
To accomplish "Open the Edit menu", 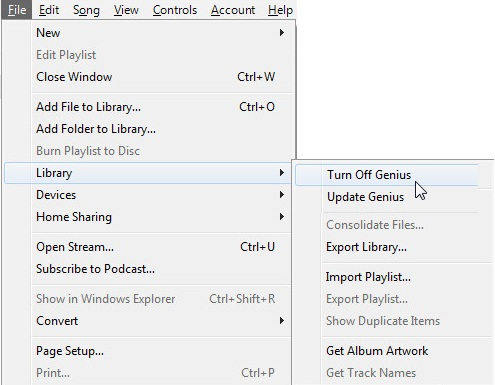I will tap(49, 10).
